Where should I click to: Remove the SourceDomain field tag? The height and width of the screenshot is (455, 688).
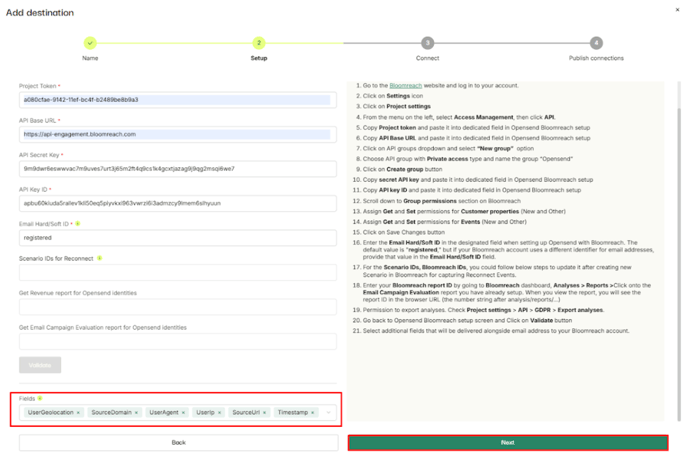pyautogui.click(x=136, y=412)
